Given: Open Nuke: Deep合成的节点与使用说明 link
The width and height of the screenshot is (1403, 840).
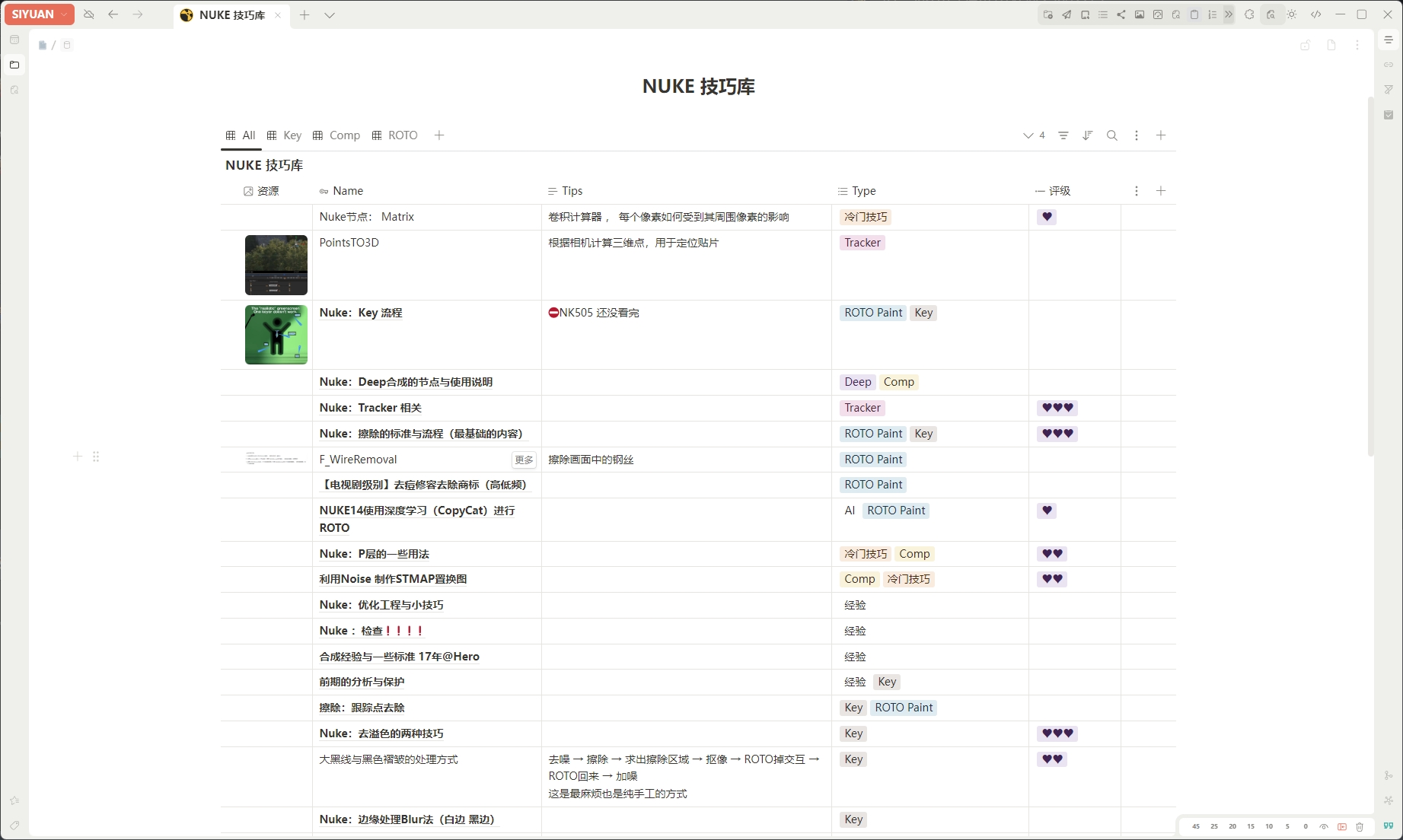Looking at the screenshot, I should (406, 382).
